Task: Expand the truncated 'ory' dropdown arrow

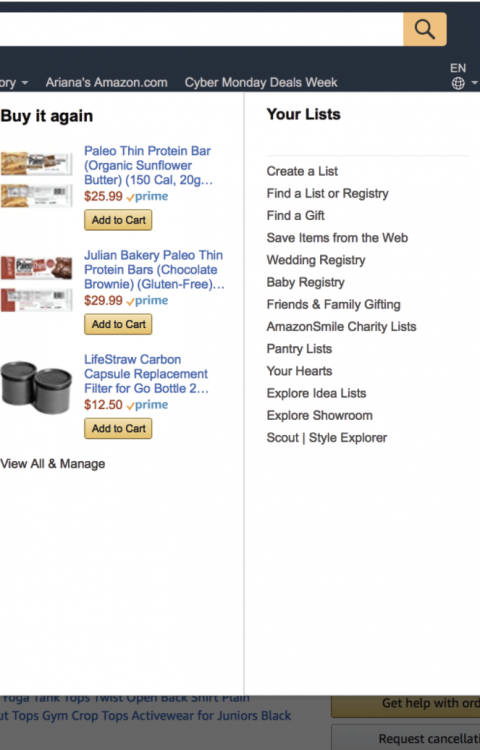Action: (x=24, y=83)
